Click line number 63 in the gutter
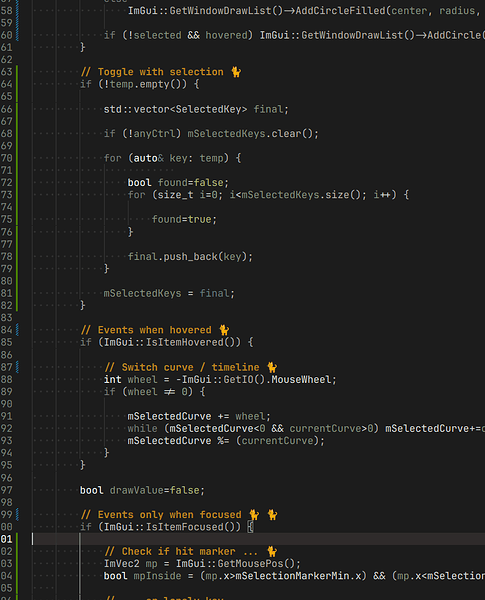The image size is (485, 600). click(7, 72)
